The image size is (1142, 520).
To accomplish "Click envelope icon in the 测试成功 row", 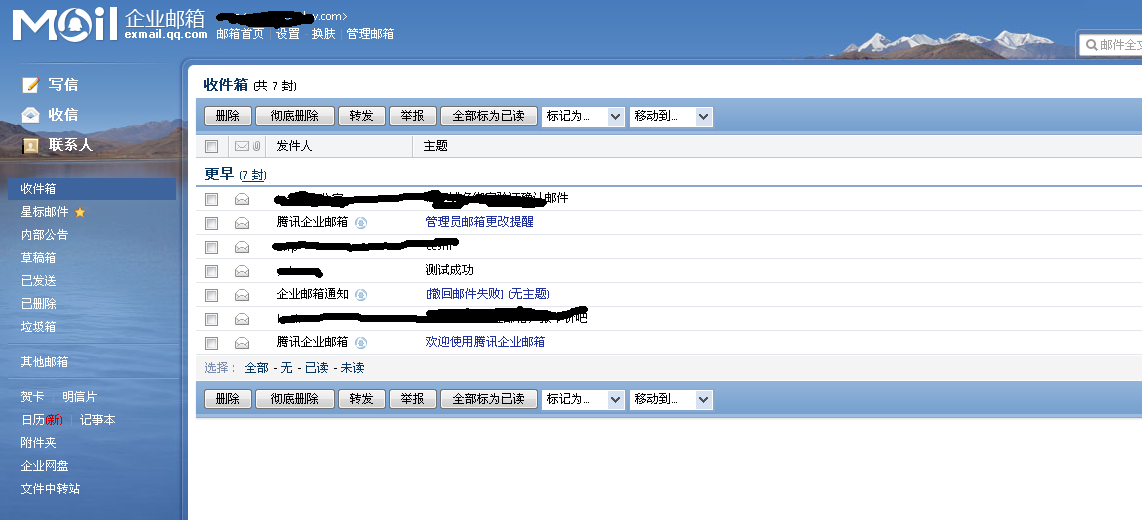I will (x=242, y=271).
